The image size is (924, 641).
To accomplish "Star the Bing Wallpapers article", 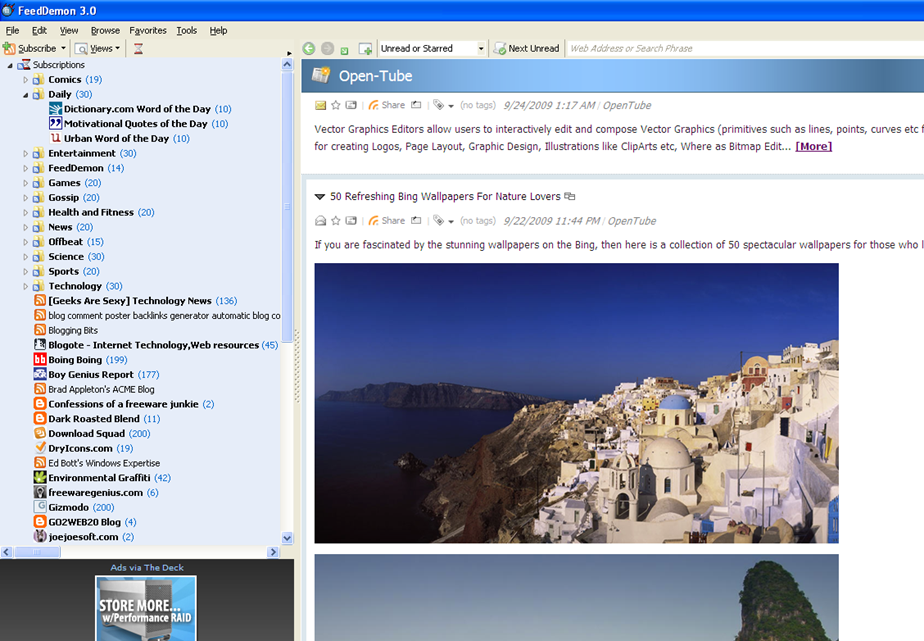I will pos(336,221).
